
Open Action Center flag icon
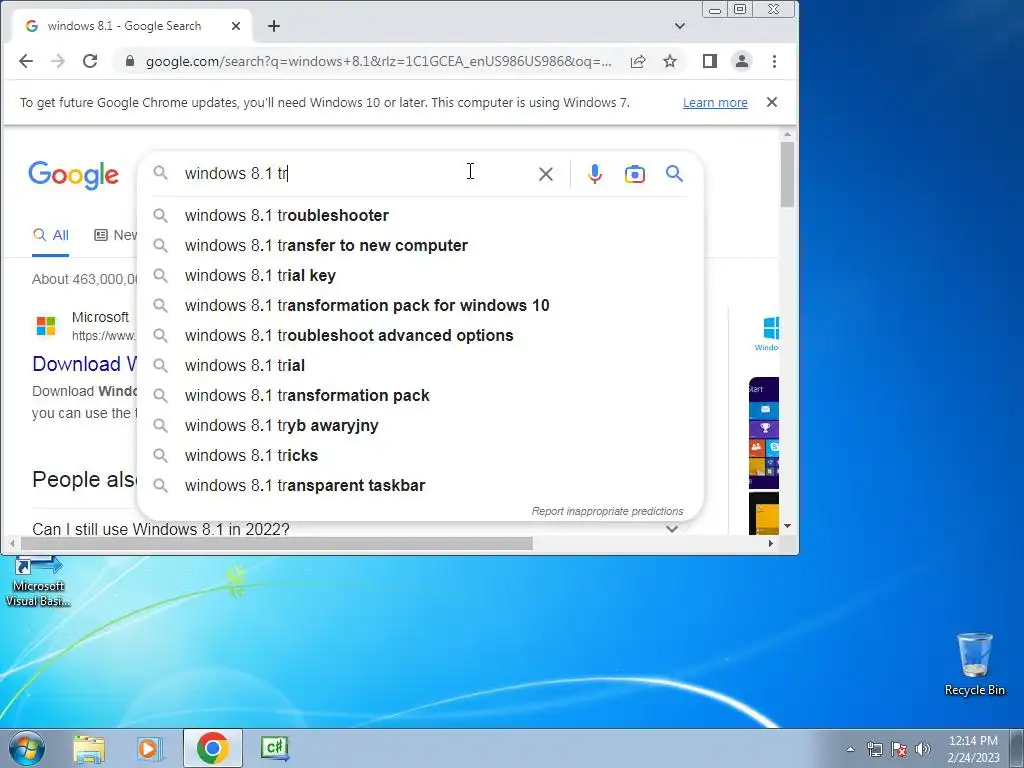(x=899, y=749)
